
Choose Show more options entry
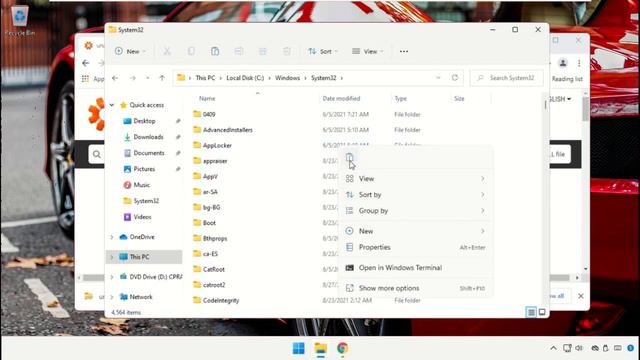[416, 288]
